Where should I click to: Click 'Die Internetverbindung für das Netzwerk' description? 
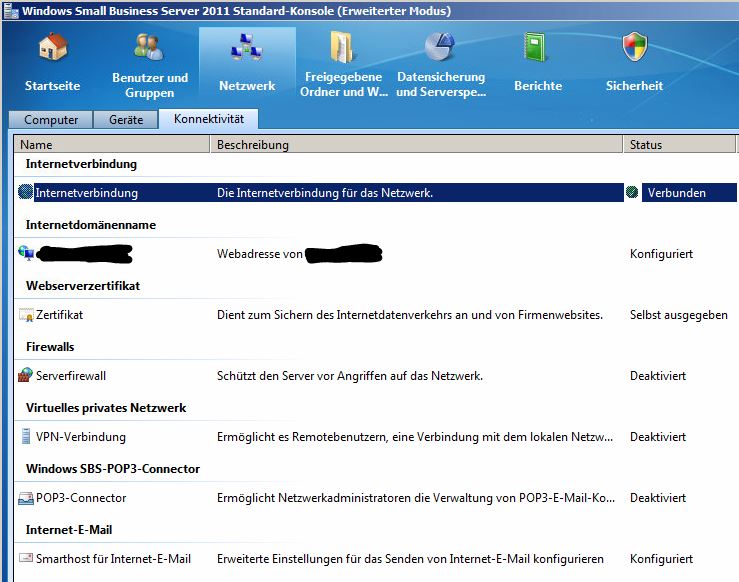click(x=325, y=193)
